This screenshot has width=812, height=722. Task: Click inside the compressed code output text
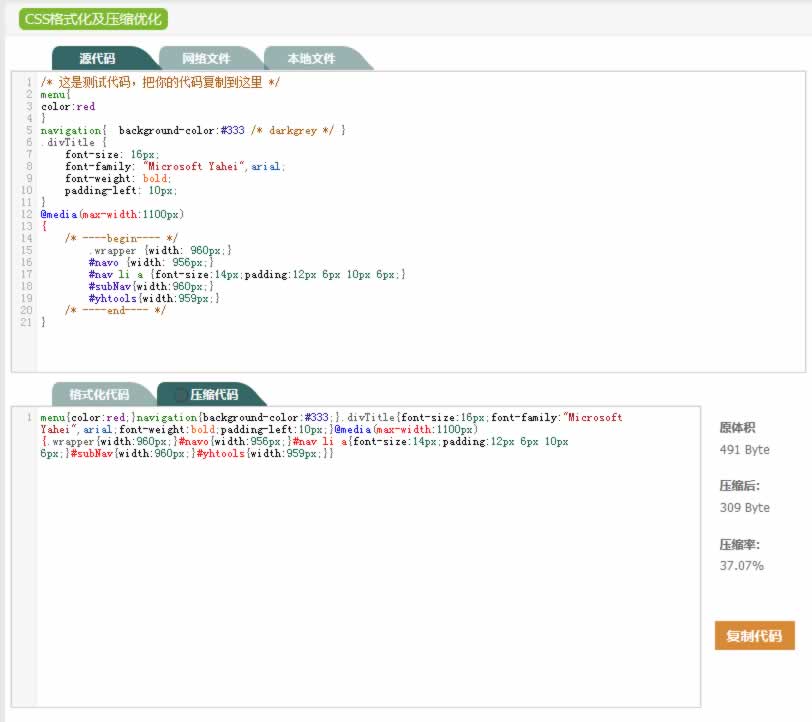point(300,435)
